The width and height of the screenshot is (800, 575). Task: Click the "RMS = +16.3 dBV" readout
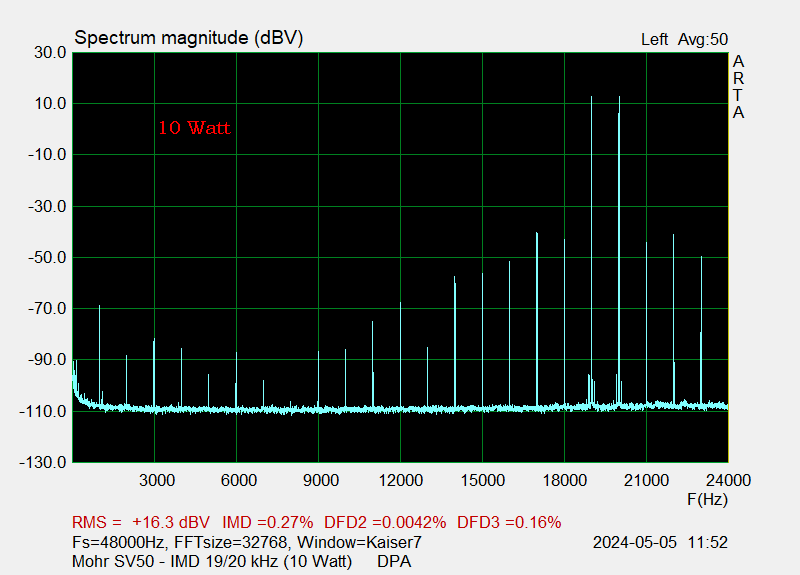click(x=141, y=522)
